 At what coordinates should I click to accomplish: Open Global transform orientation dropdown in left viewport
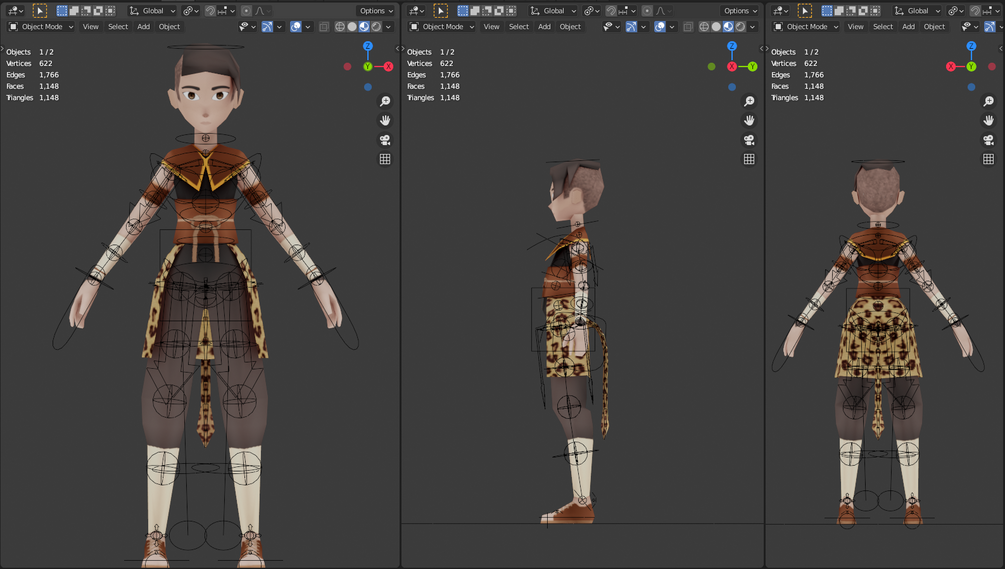click(153, 11)
